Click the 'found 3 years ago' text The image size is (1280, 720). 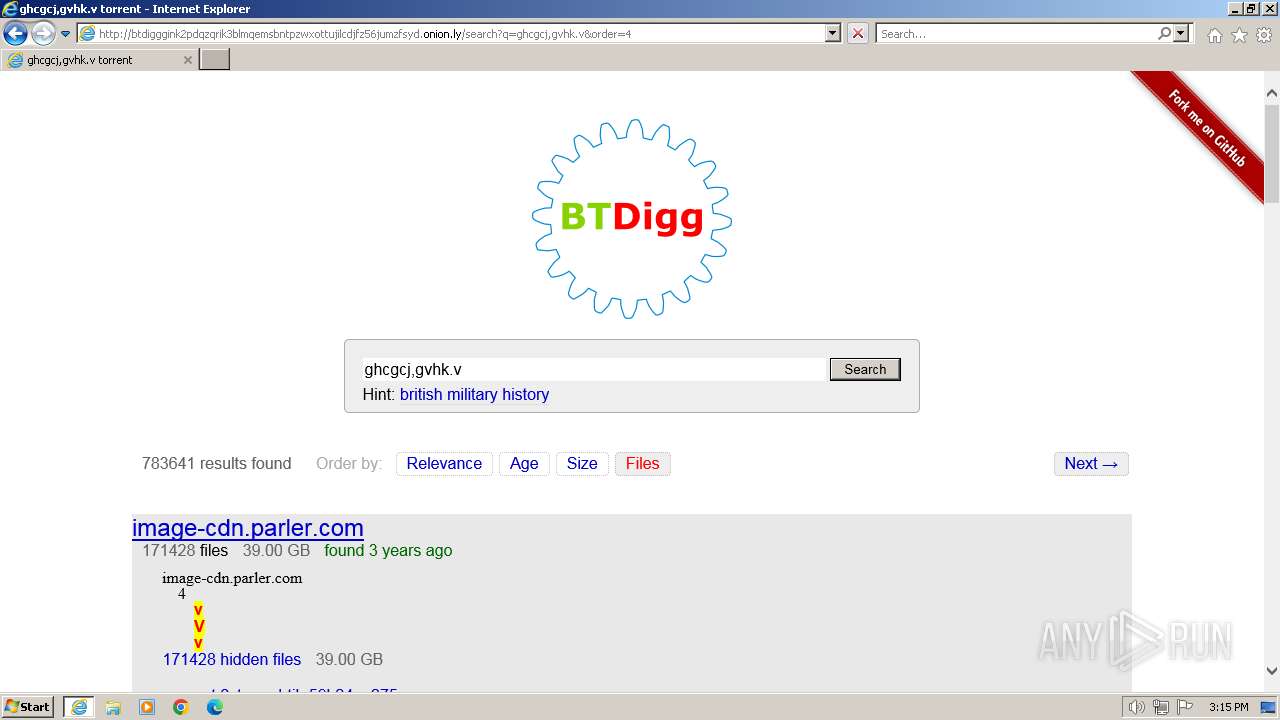pos(388,550)
